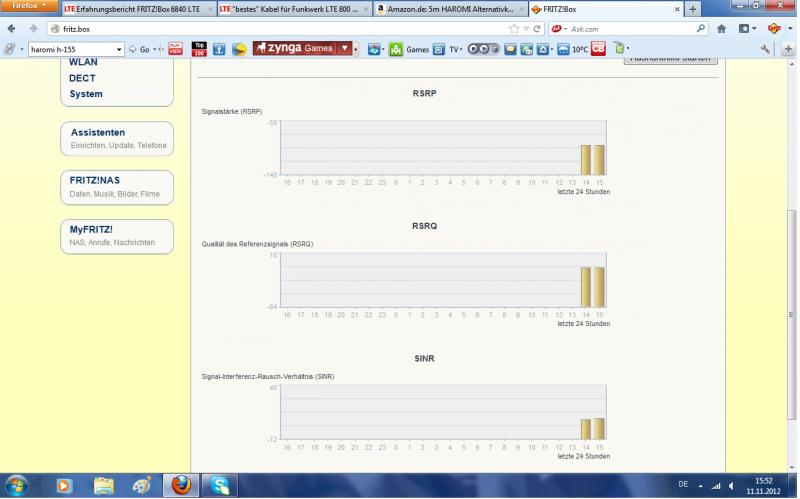Click the green Games icon
This screenshot has height=499, width=800.
(x=396, y=49)
